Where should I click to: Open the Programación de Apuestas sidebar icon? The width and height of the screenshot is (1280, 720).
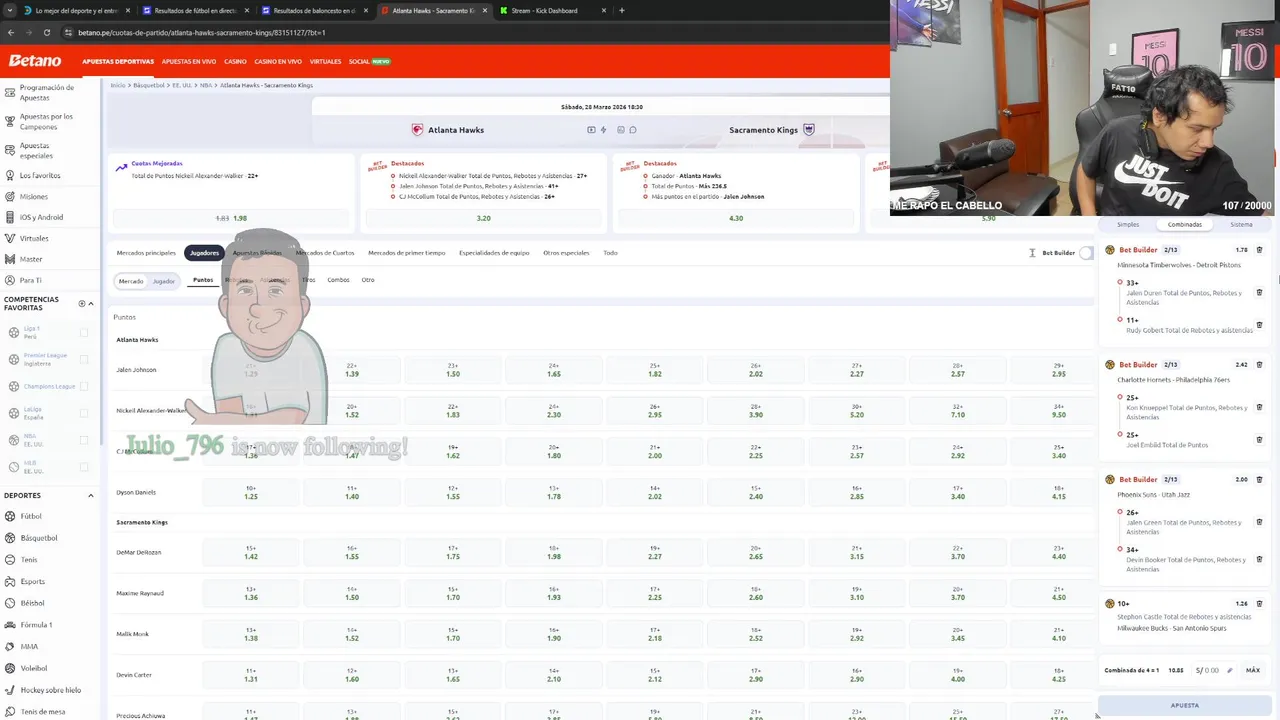pyautogui.click(x=9, y=92)
